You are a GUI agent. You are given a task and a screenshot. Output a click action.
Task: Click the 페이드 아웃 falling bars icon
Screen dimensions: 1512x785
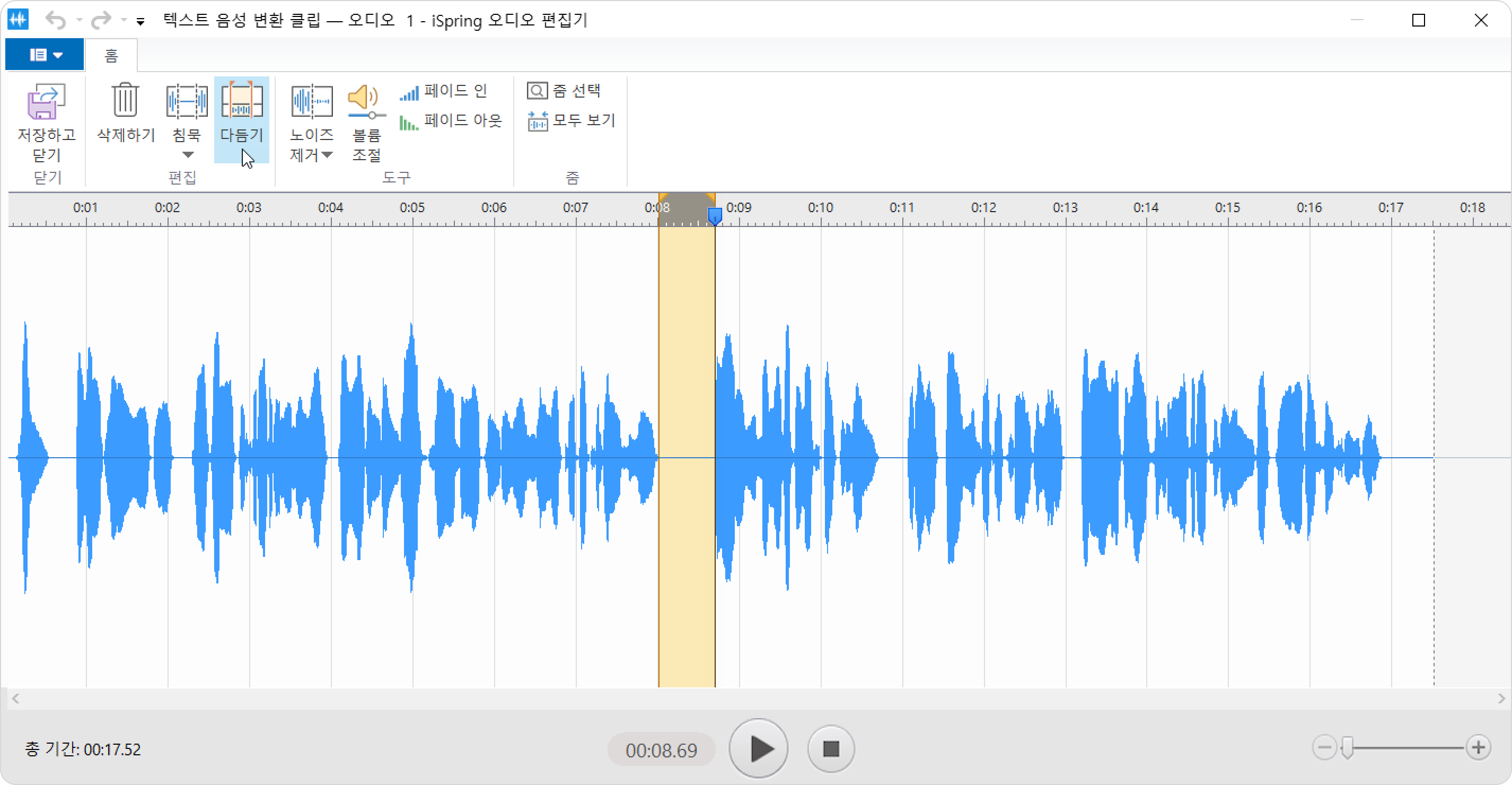409,122
